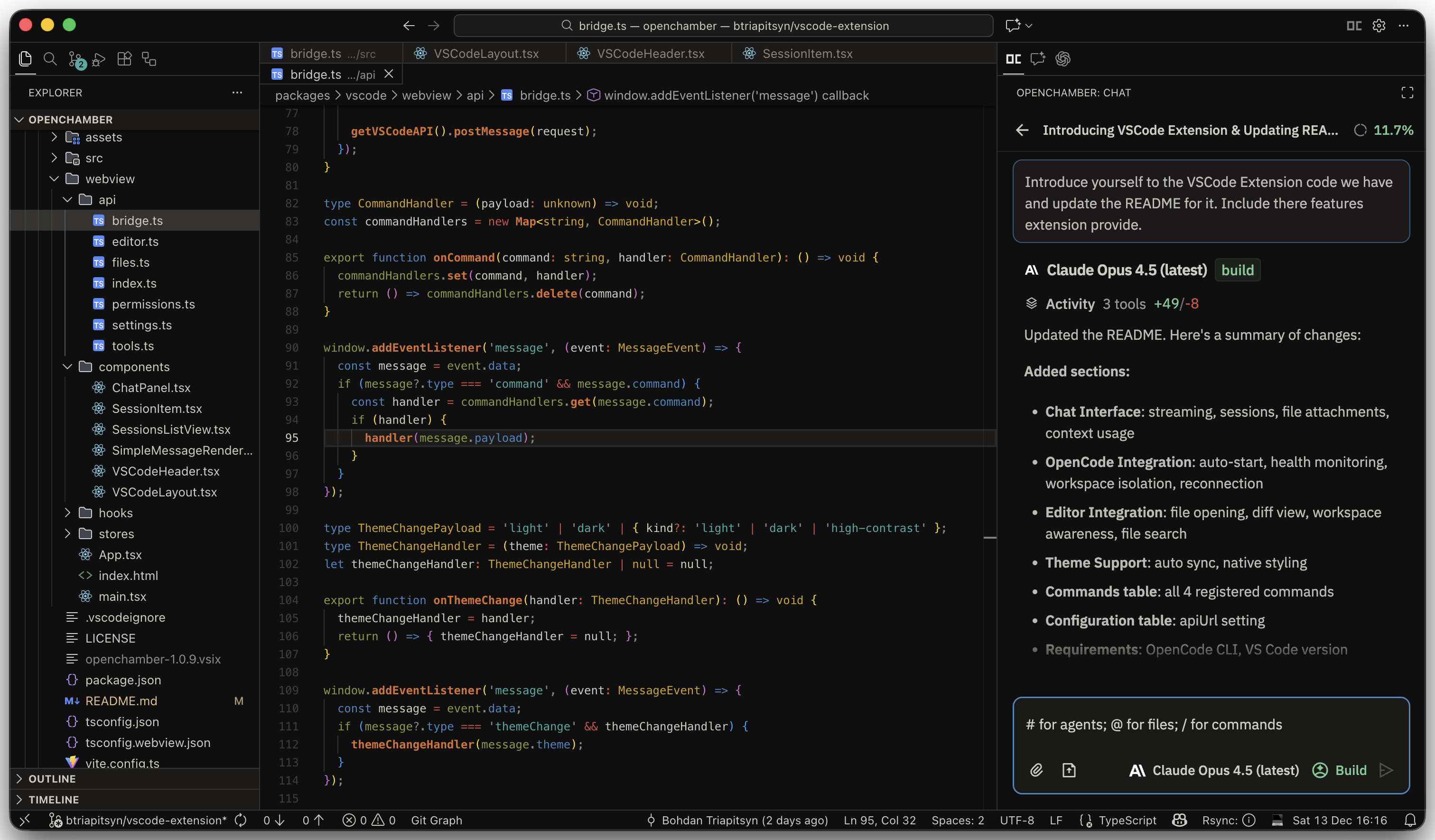Go back from chat session with arrow

pos(1022,130)
